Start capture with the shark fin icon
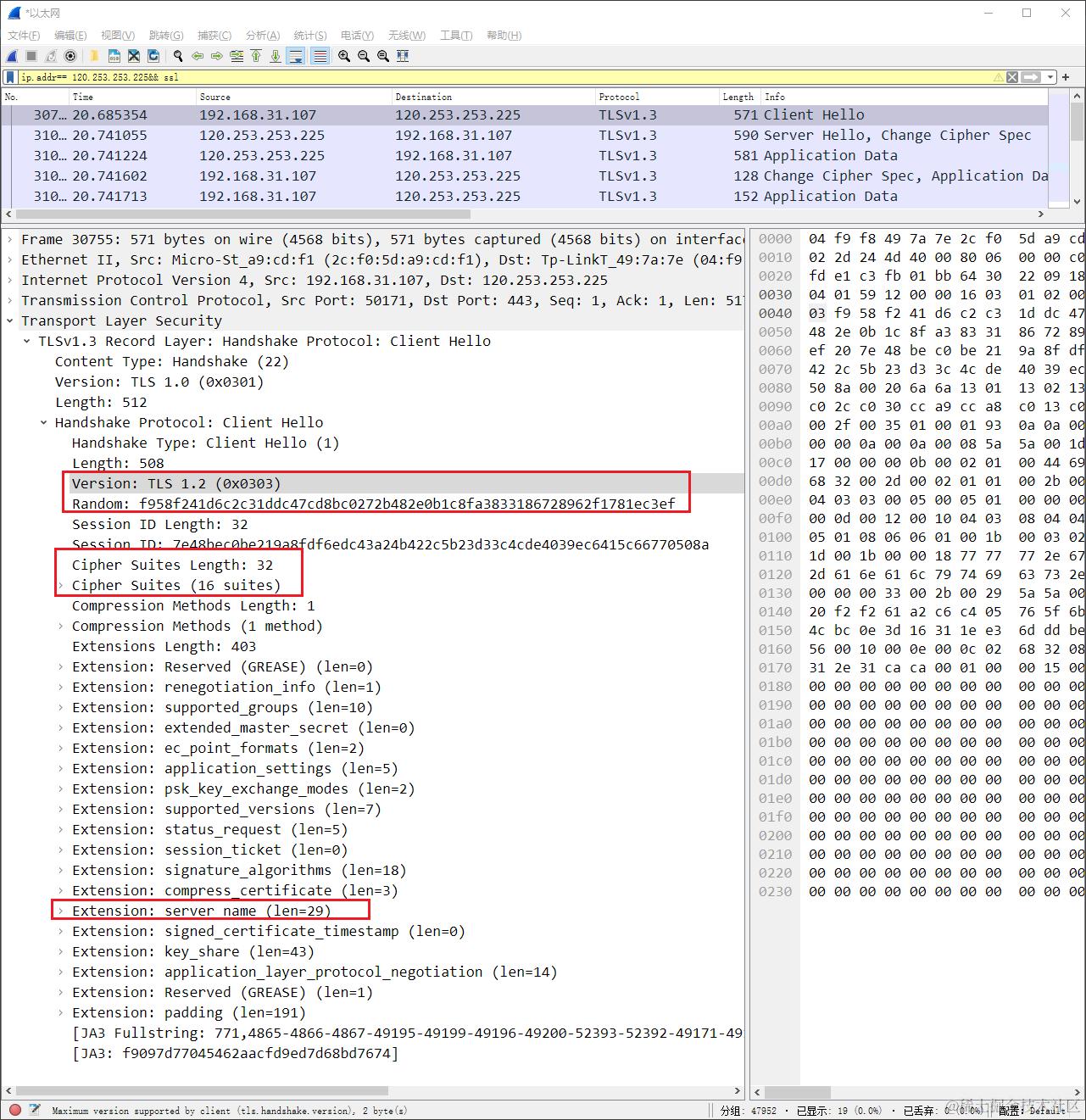 click(x=12, y=56)
